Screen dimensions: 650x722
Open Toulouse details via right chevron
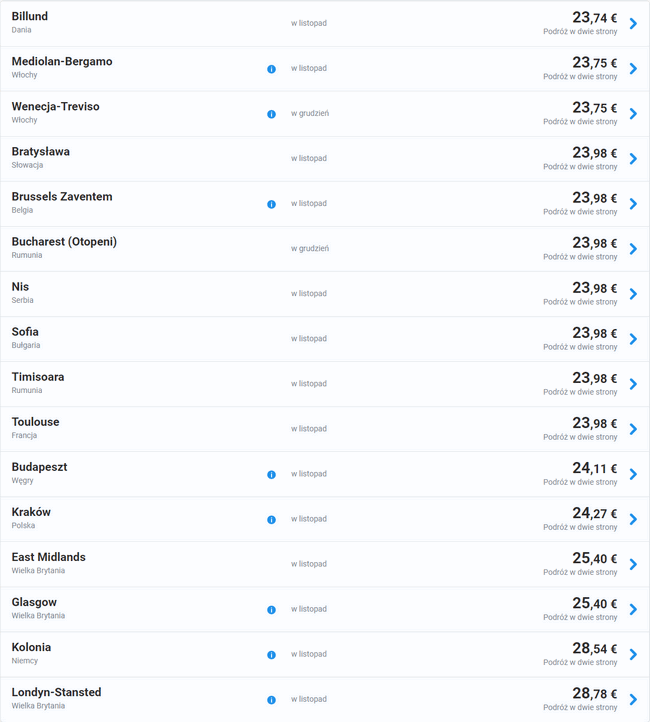point(633,429)
